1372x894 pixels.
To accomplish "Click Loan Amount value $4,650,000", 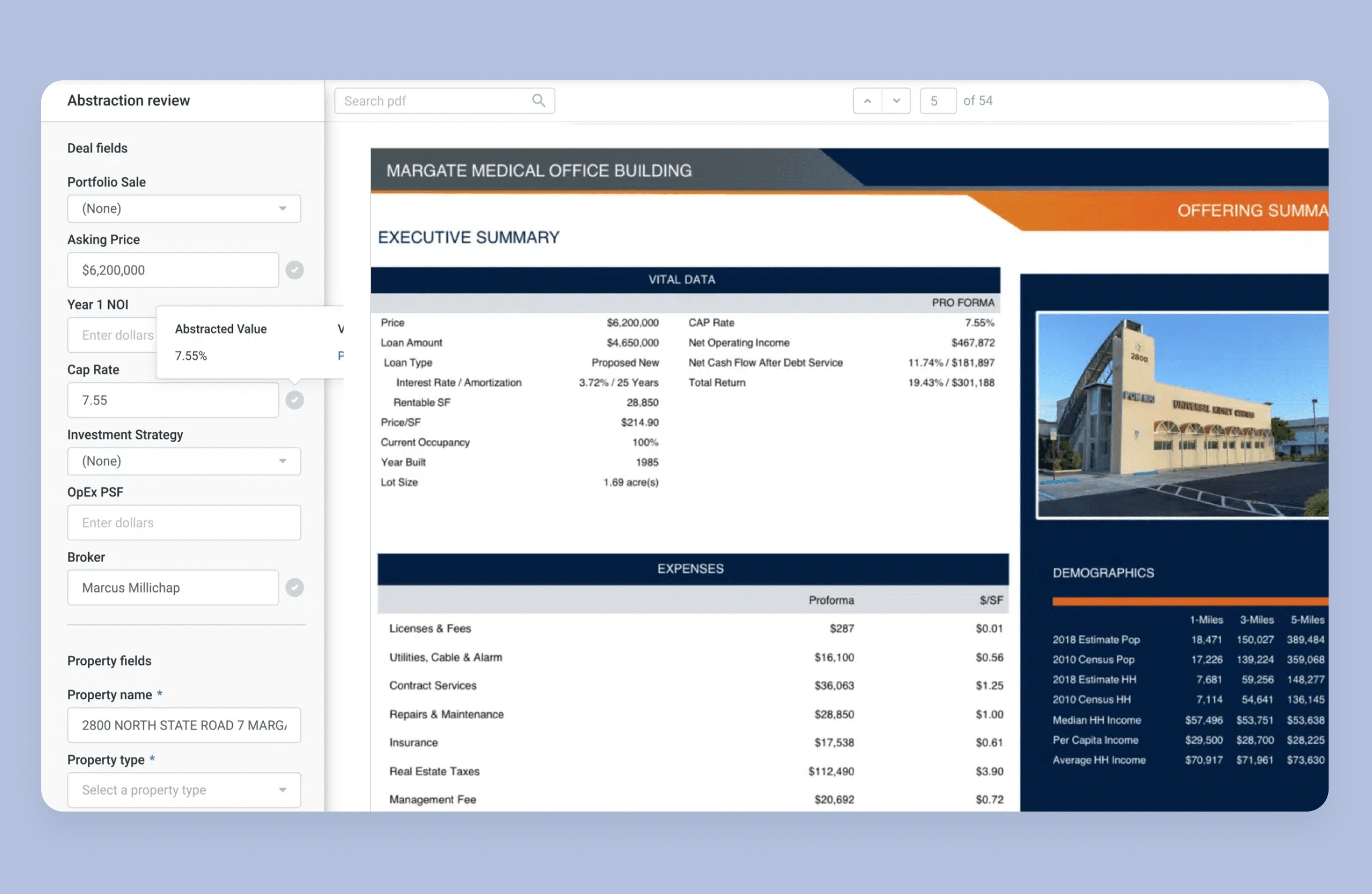I will pos(632,343).
